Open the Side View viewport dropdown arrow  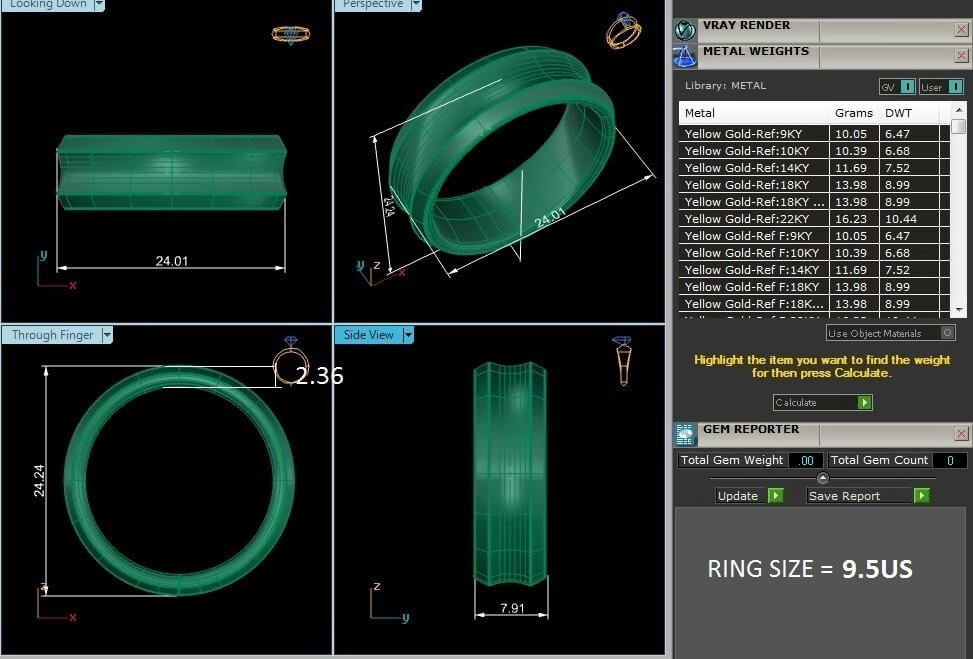(409, 335)
